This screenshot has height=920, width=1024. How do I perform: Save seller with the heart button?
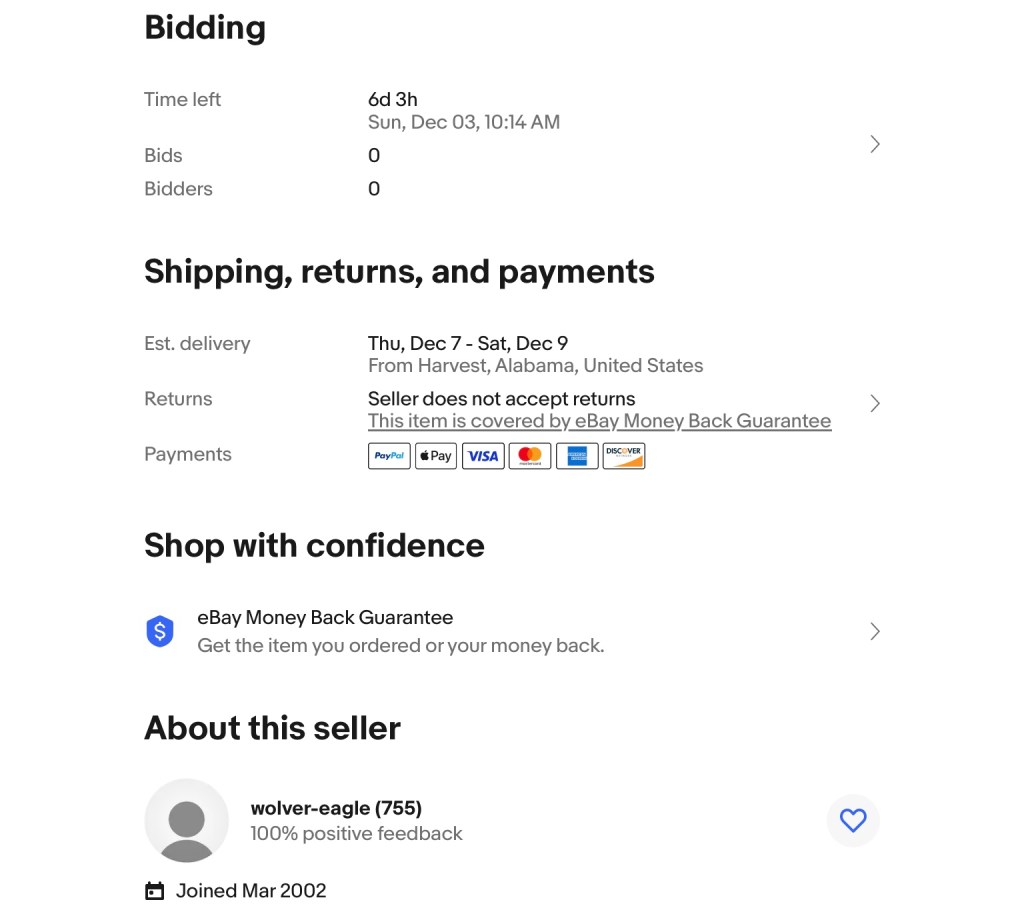(853, 821)
